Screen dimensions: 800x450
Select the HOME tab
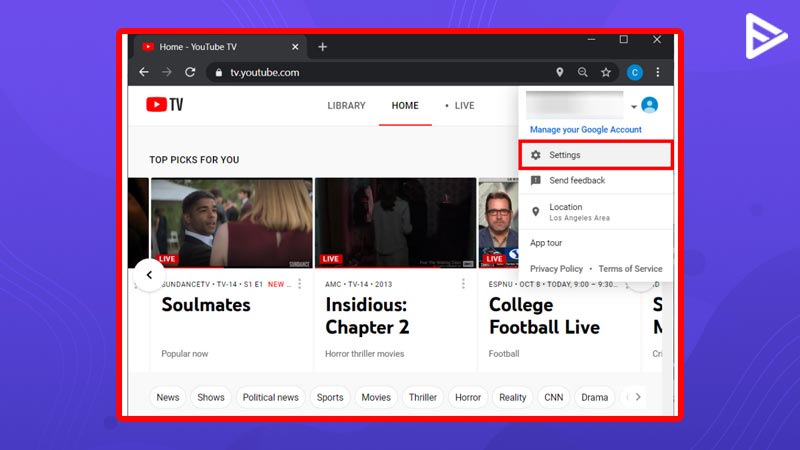[405, 106]
